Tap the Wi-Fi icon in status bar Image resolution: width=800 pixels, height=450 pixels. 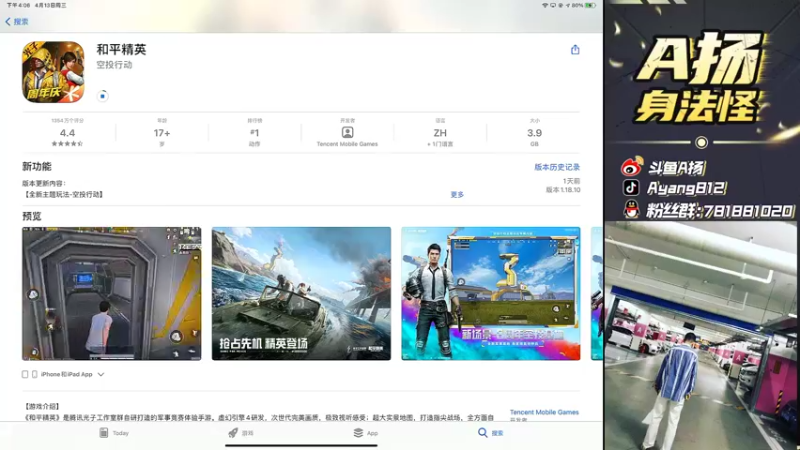[x=544, y=5]
